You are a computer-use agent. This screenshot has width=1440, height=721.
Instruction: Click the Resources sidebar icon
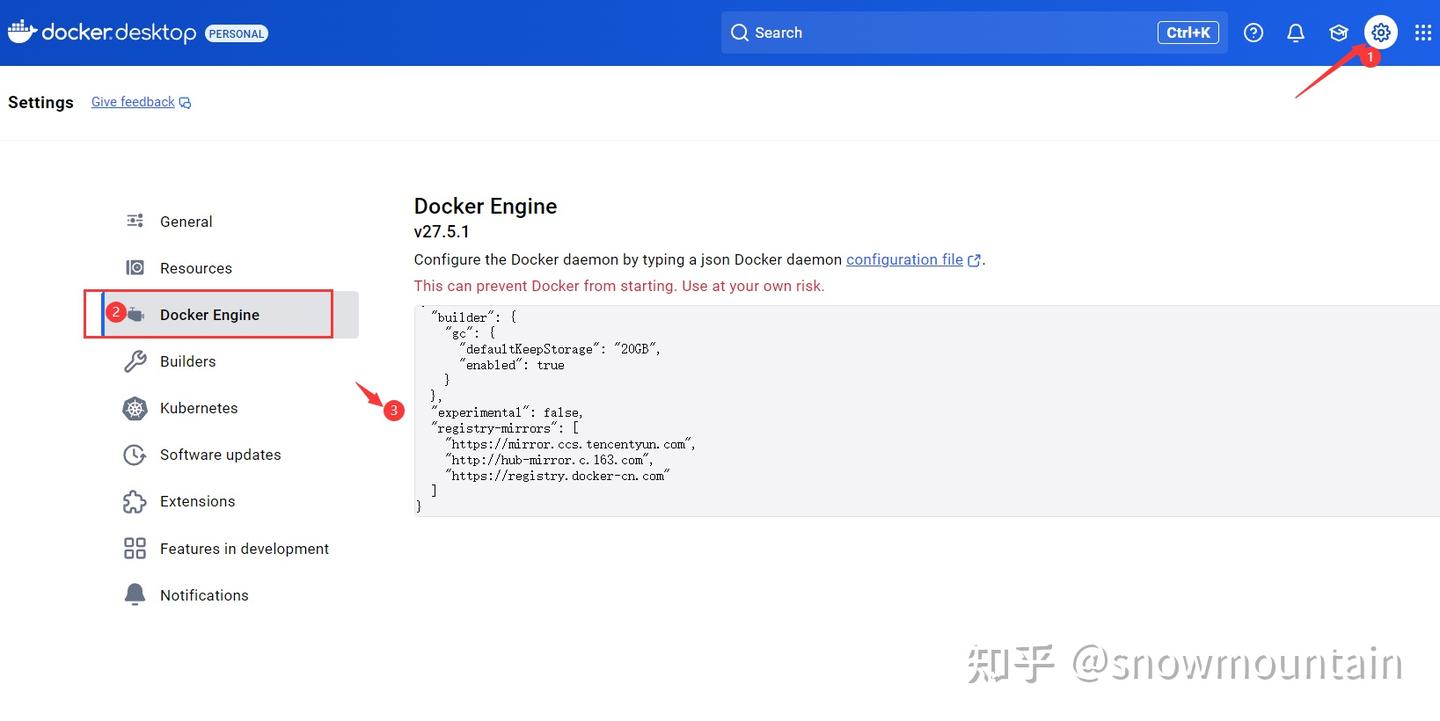click(x=135, y=267)
